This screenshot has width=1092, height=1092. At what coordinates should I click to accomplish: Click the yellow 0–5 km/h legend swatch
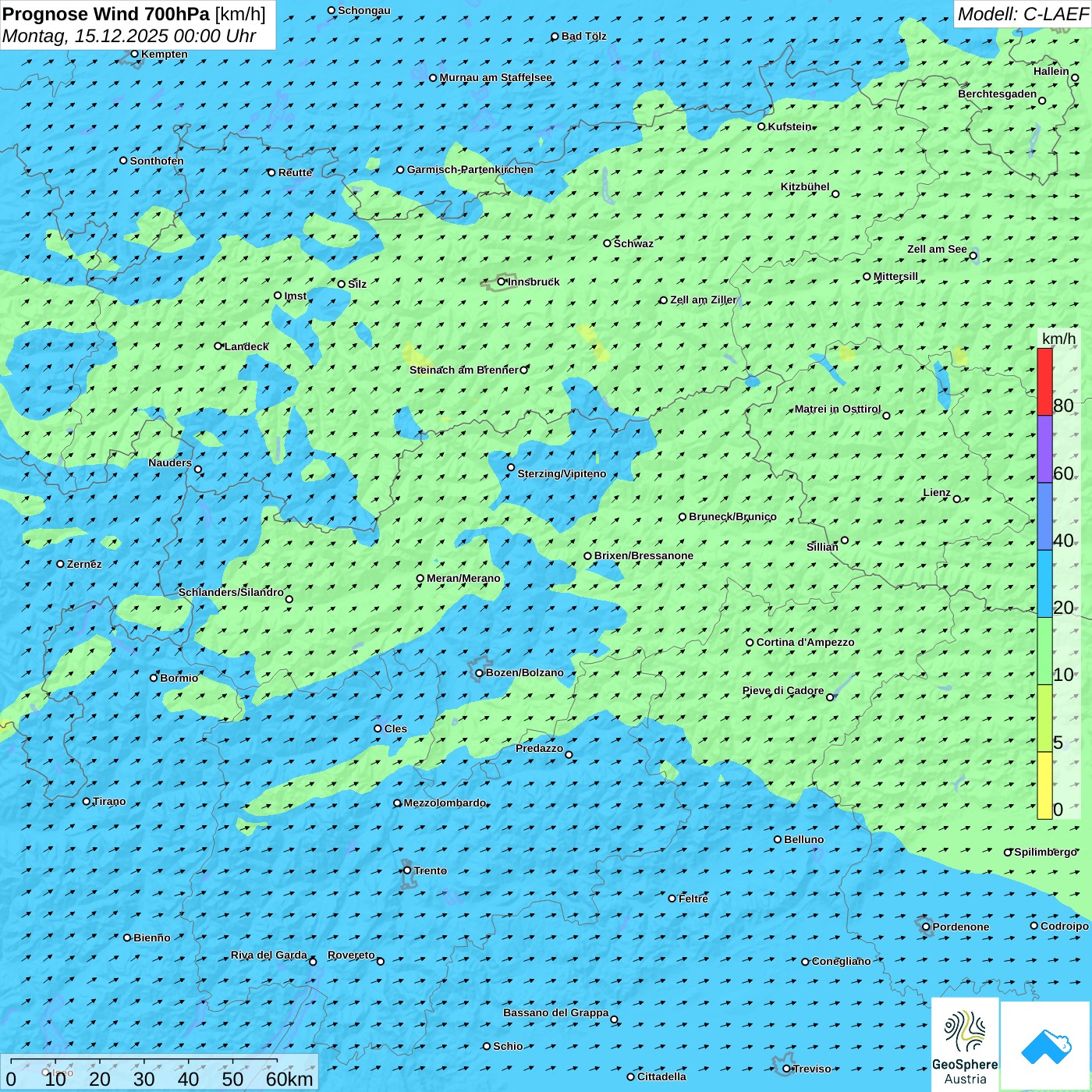coord(1044,785)
